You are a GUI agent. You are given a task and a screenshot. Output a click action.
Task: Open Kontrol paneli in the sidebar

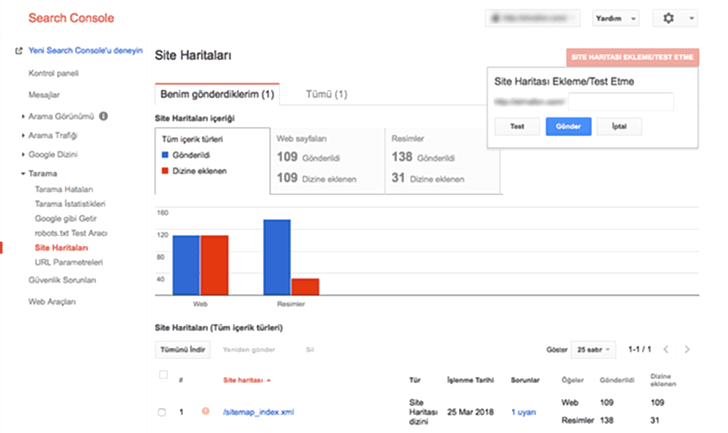(x=53, y=73)
